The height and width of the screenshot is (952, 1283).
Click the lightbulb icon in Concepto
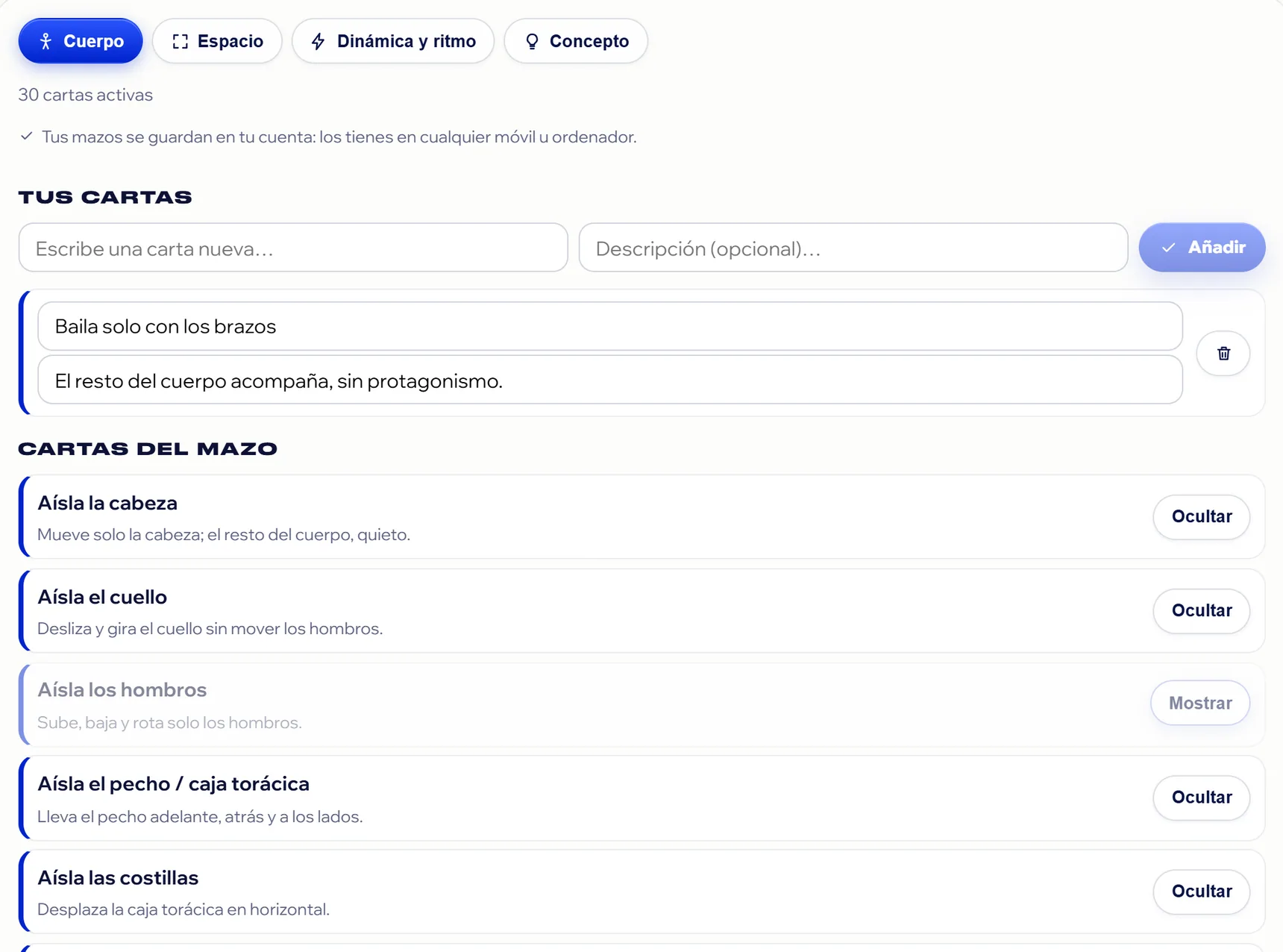(x=532, y=42)
